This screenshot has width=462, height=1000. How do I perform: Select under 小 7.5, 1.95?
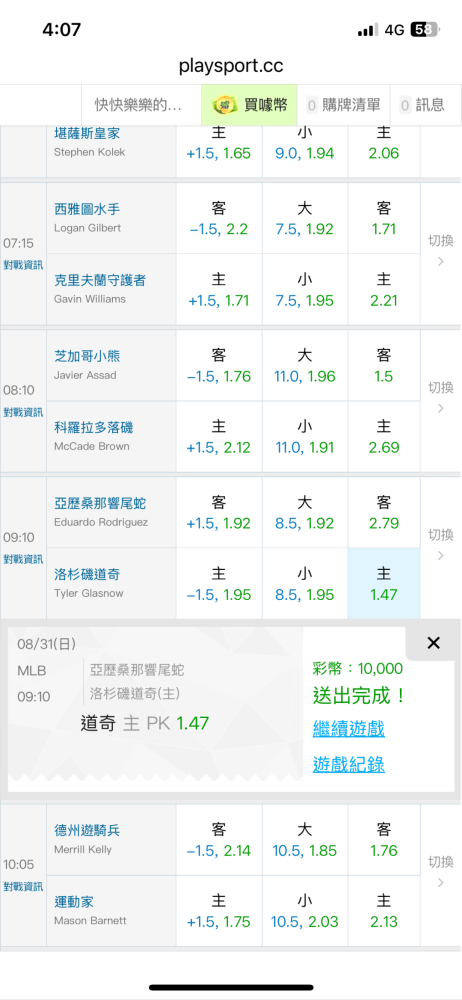tap(304, 290)
